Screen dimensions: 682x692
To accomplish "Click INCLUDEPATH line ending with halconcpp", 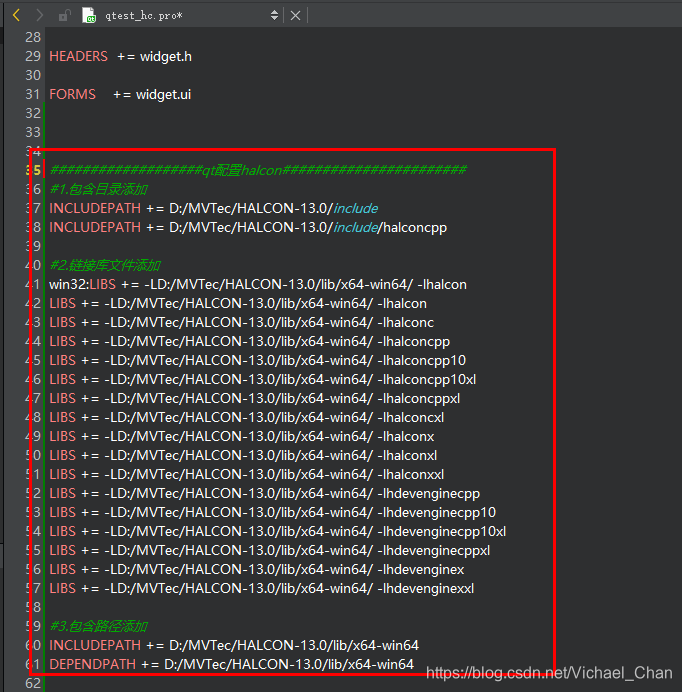I will 248,227.
